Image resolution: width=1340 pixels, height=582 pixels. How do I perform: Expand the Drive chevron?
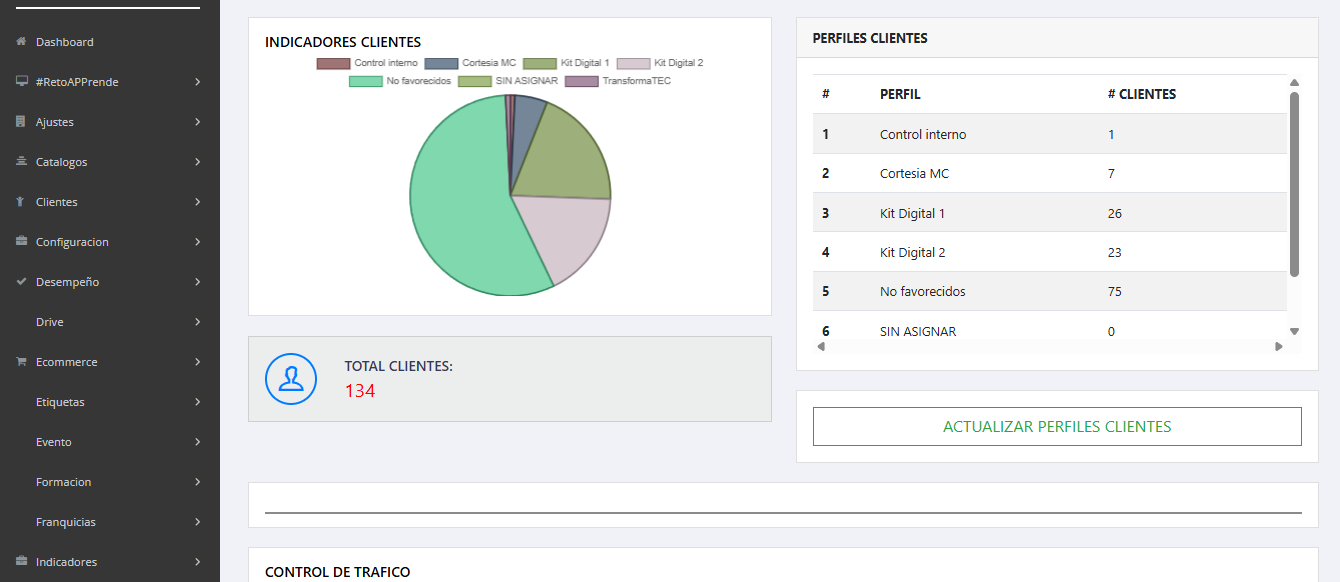click(198, 322)
